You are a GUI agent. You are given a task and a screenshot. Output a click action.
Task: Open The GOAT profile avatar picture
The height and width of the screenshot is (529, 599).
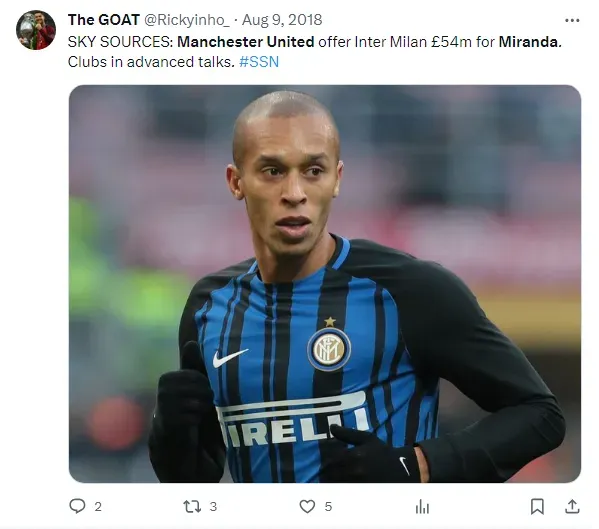(x=36, y=30)
